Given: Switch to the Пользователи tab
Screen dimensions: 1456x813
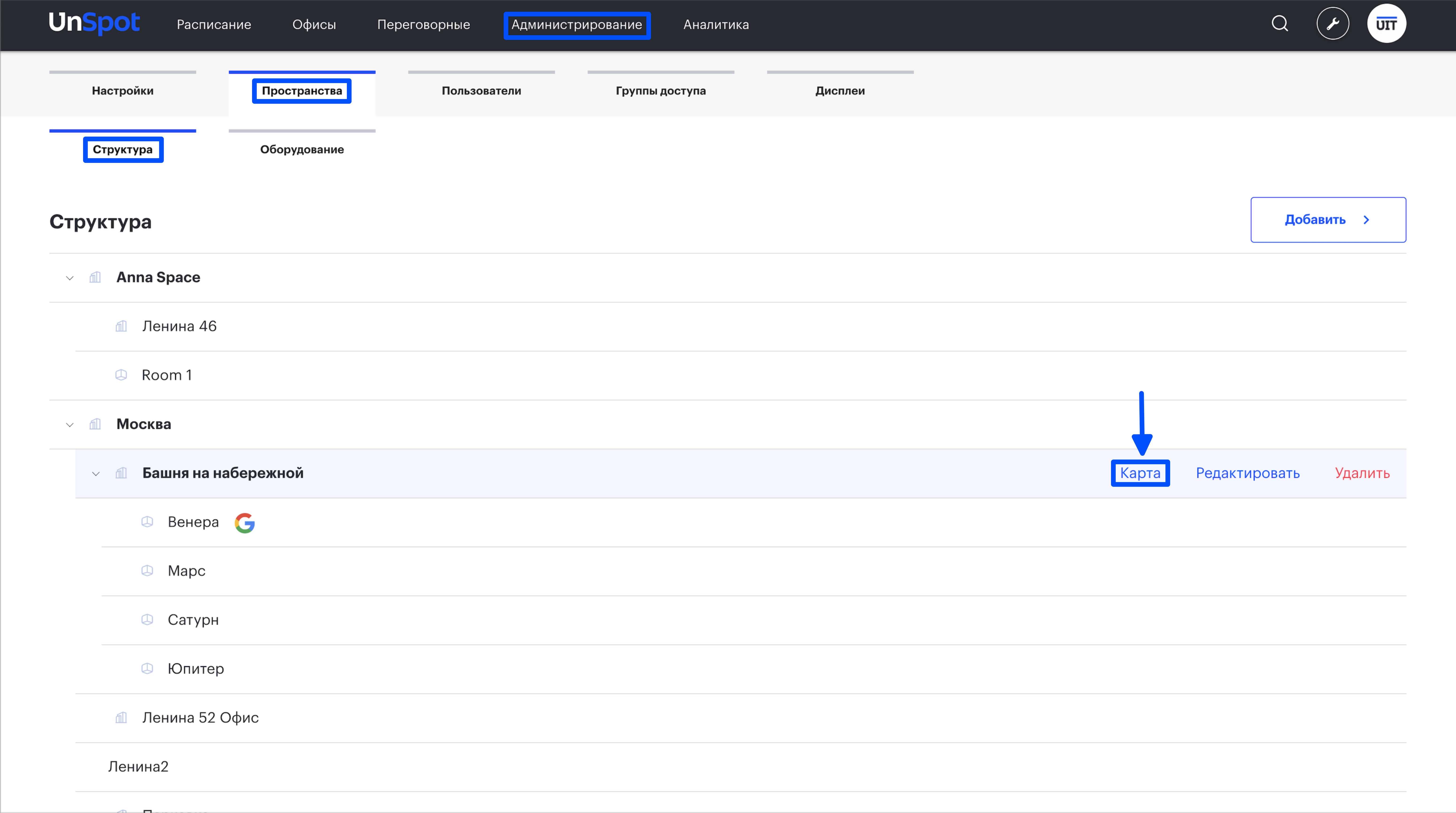Looking at the screenshot, I should coord(481,90).
